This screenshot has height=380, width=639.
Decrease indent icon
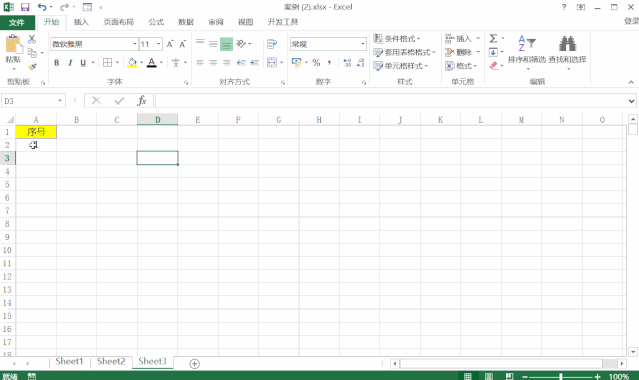click(241, 62)
